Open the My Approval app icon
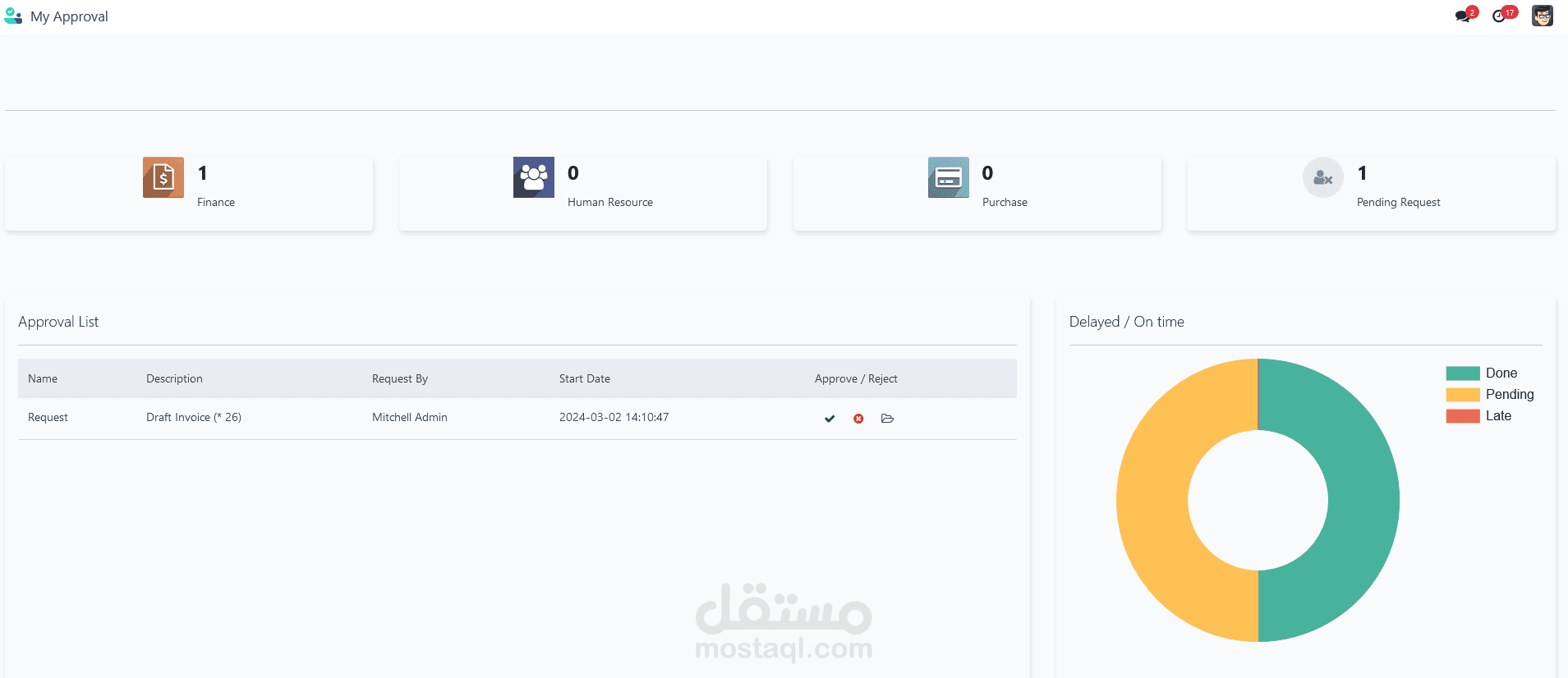 (13, 16)
